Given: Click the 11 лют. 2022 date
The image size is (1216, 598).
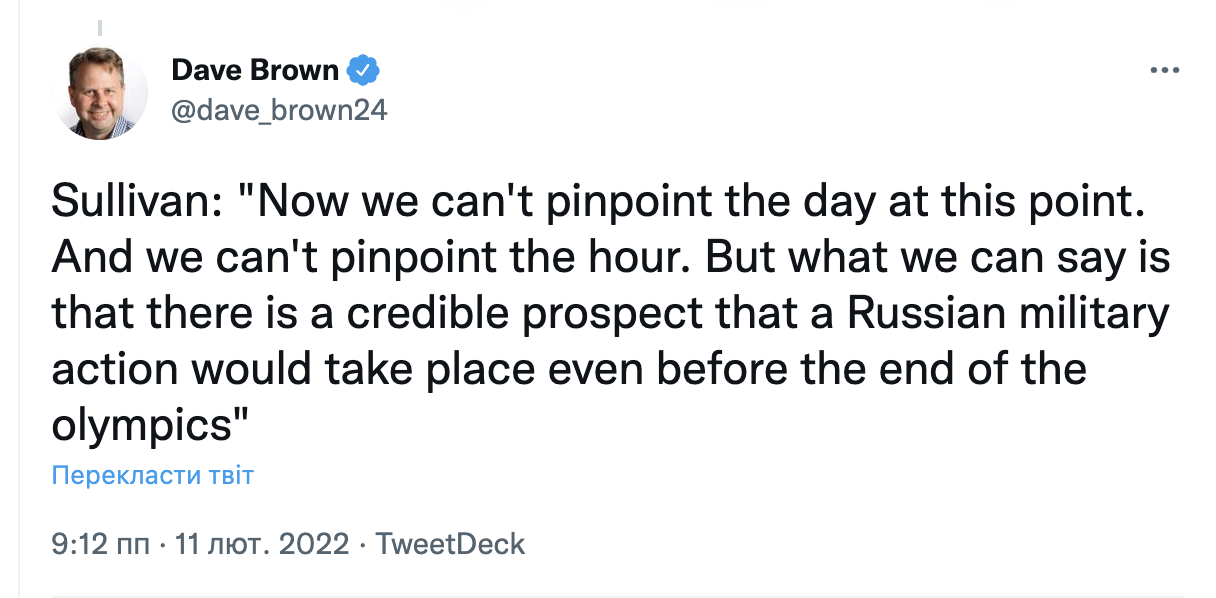Looking at the screenshot, I should click(x=262, y=544).
